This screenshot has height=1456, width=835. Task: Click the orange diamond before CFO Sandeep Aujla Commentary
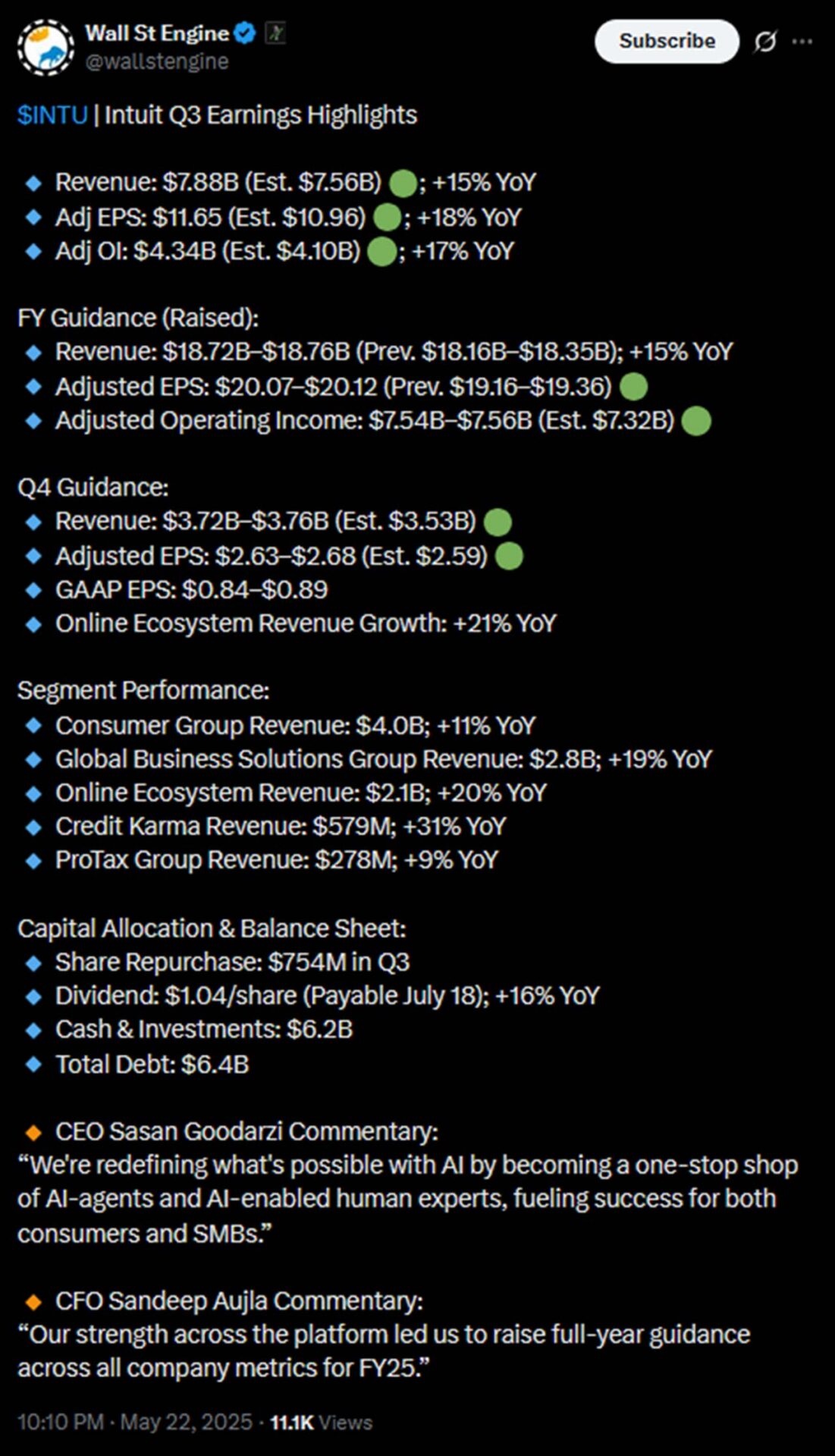[x=33, y=1302]
